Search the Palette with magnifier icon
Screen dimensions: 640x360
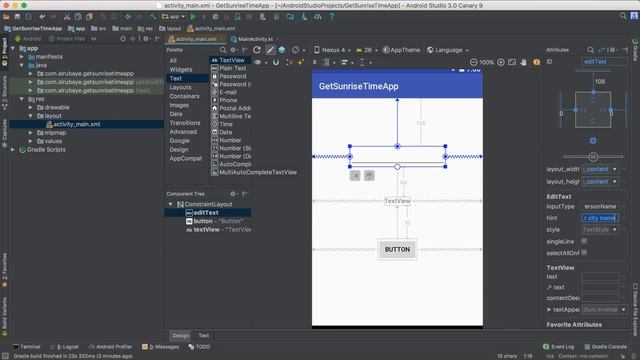click(223, 50)
